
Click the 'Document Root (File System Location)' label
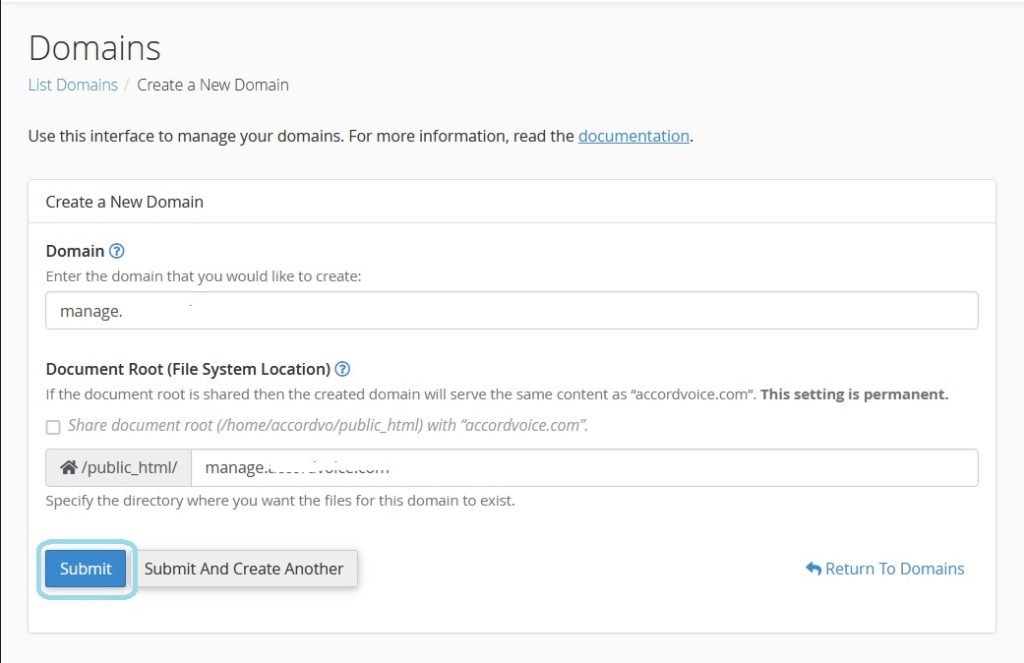[188, 369]
